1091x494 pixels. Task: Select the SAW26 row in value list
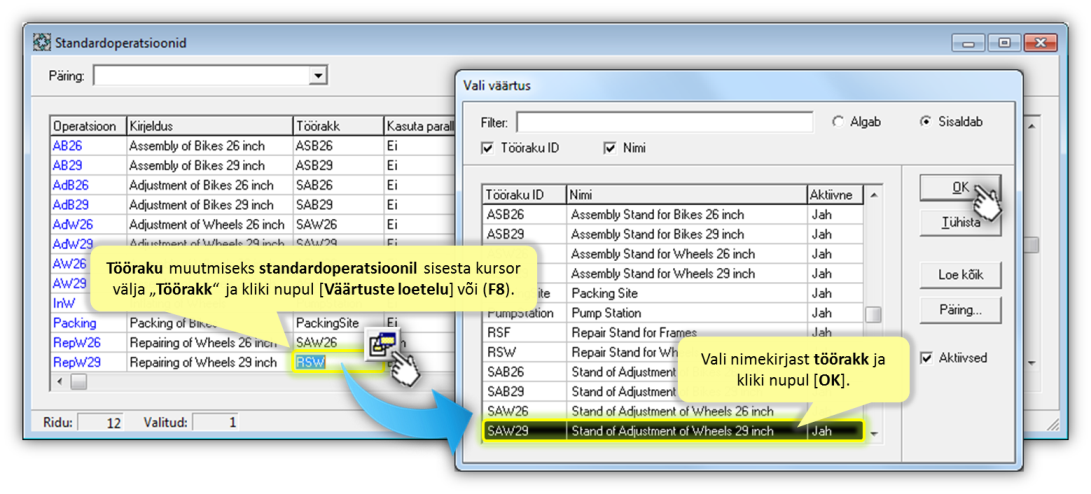[x=673, y=411]
